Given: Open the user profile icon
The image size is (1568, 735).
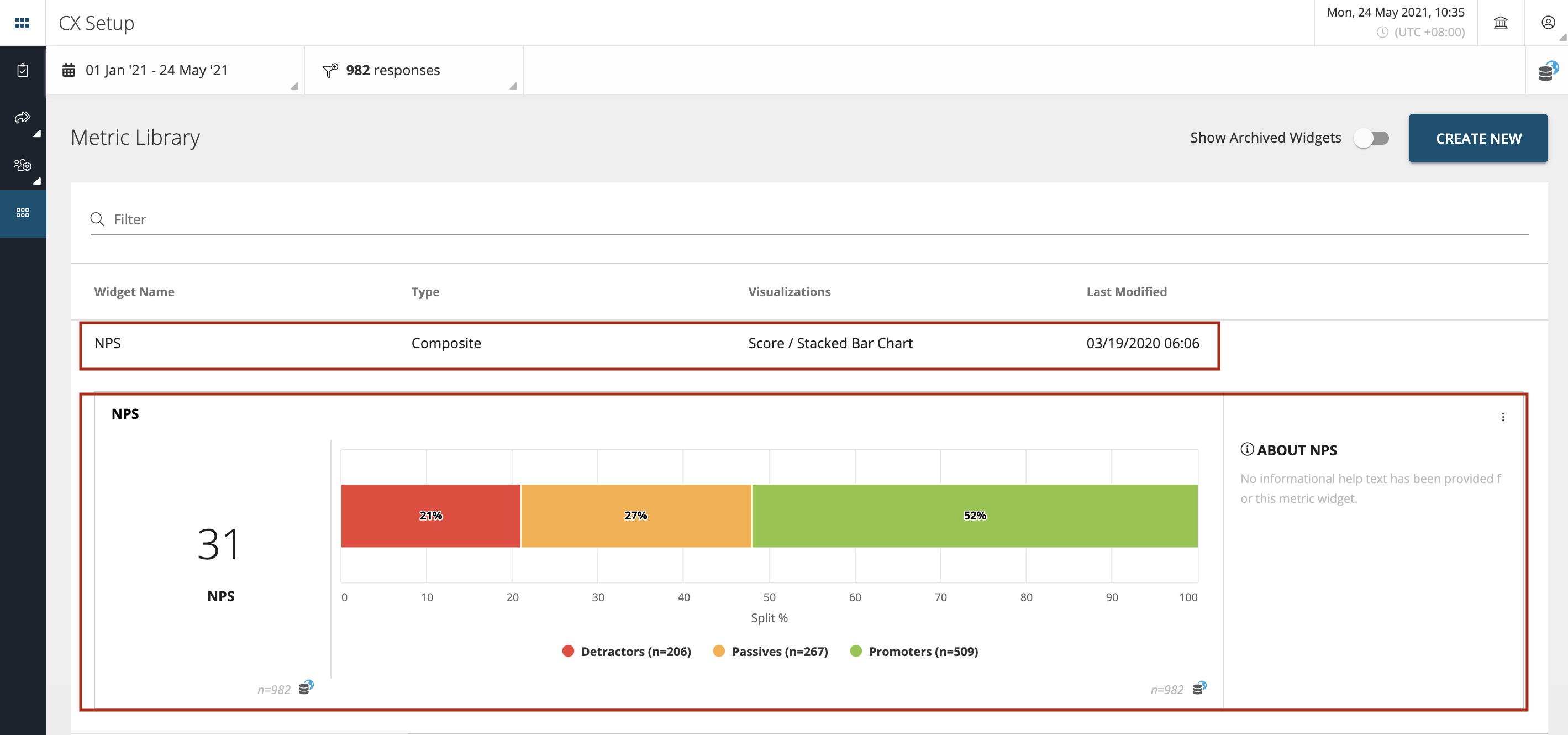Looking at the screenshot, I should pos(1548,23).
